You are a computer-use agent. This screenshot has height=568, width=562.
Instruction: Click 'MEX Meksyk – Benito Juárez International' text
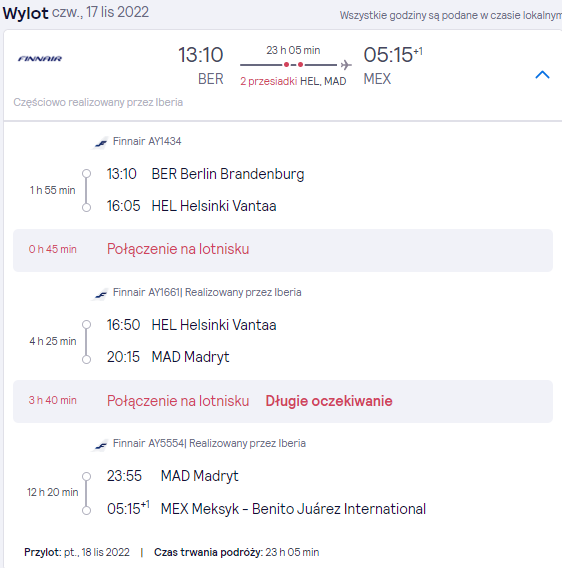[x=293, y=509]
